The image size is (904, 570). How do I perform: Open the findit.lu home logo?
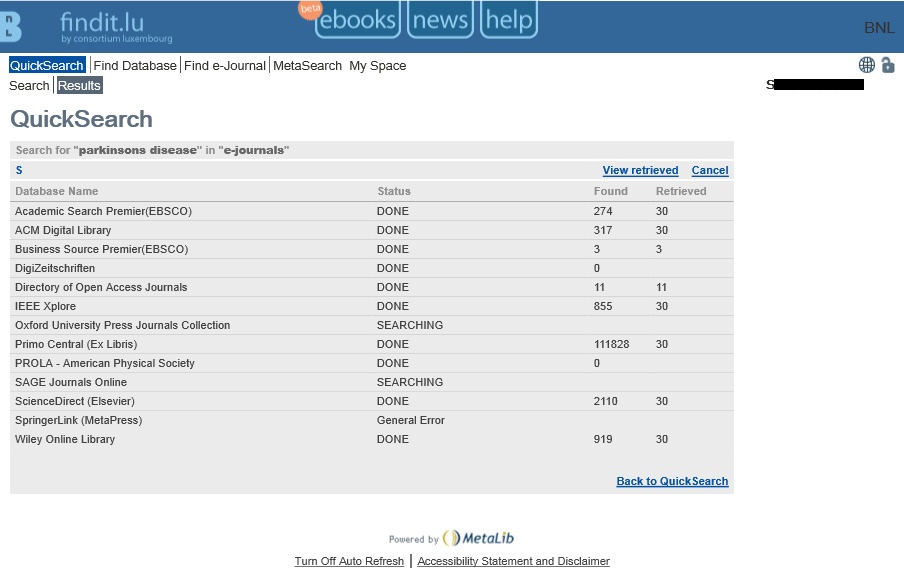coord(116,28)
